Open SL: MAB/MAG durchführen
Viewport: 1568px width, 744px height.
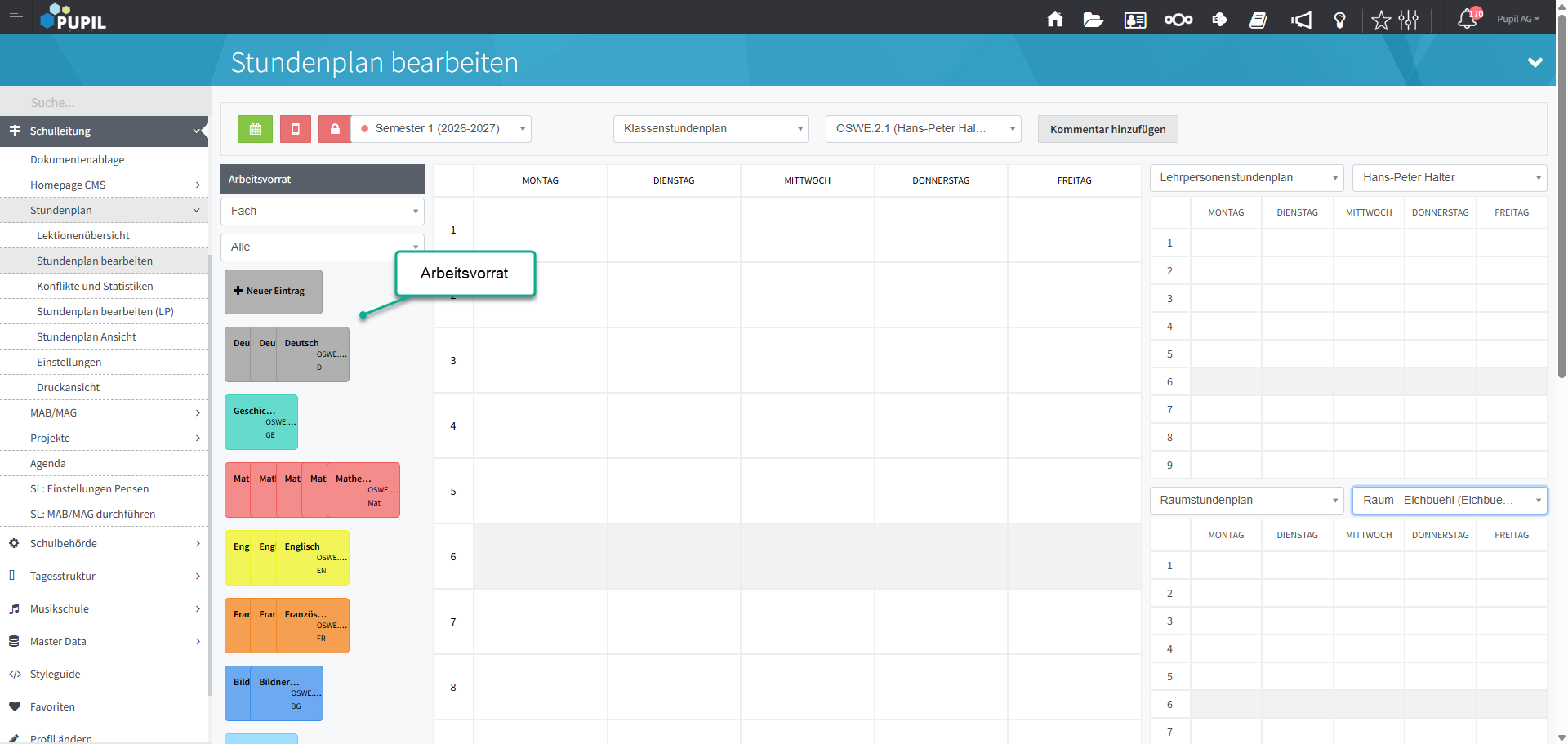click(93, 515)
